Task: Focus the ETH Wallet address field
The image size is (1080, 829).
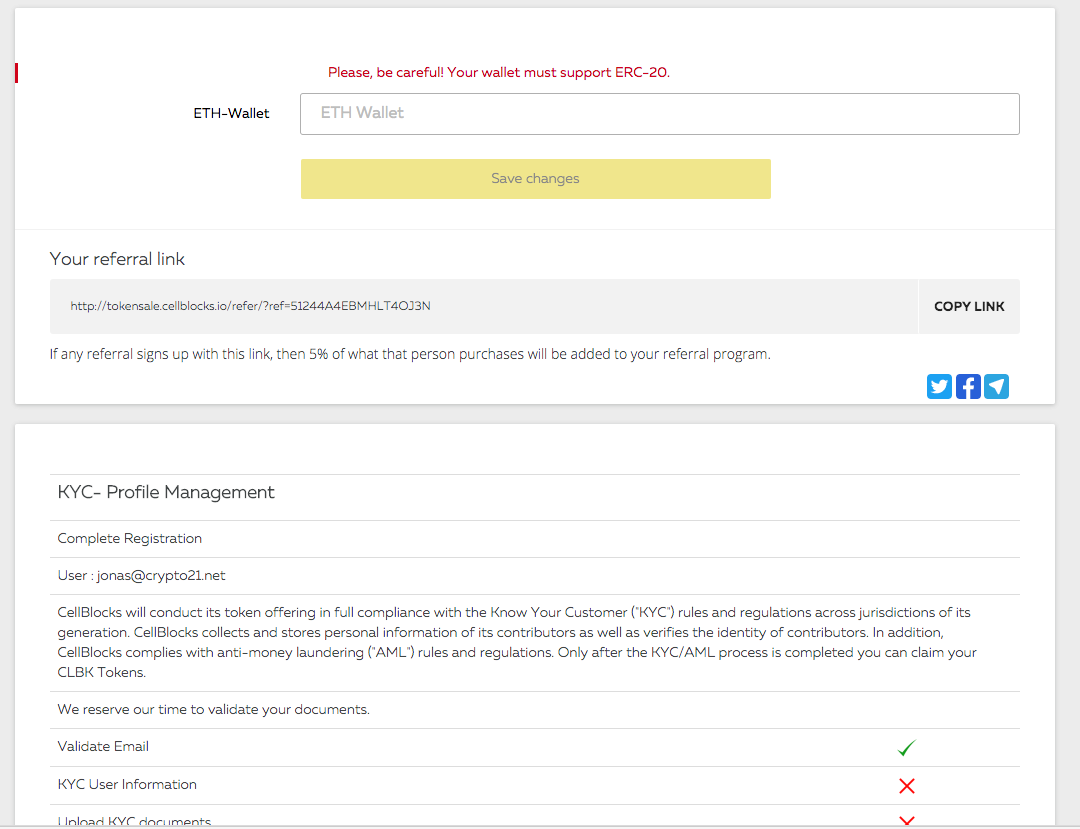Action: tap(659, 114)
